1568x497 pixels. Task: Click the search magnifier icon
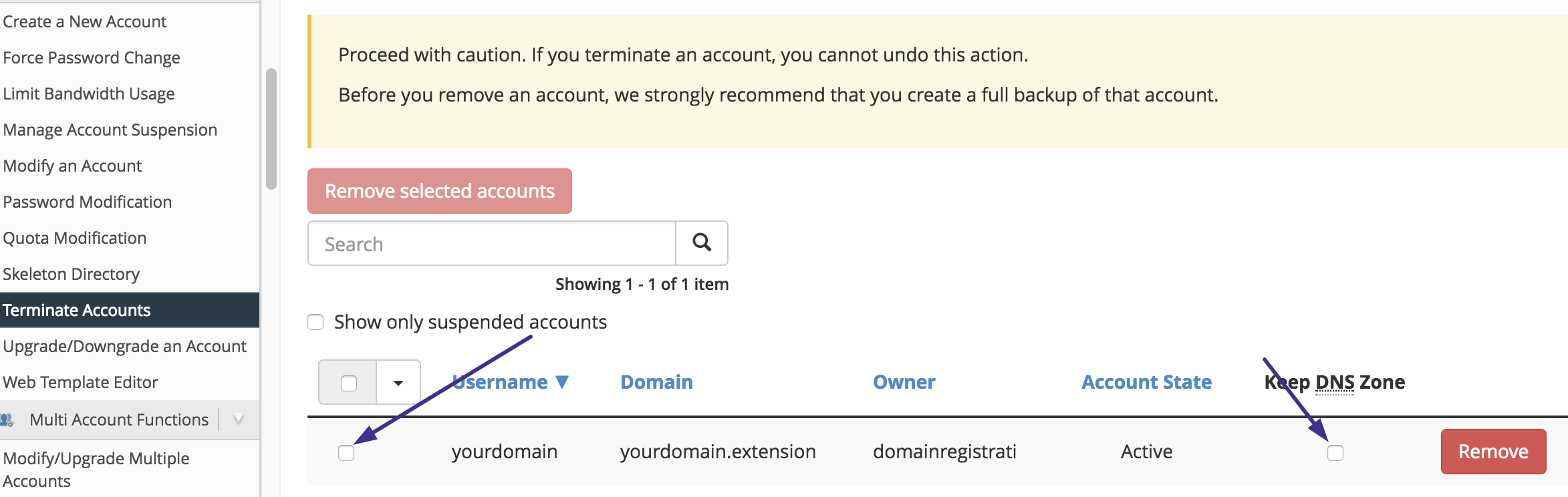[x=702, y=243]
